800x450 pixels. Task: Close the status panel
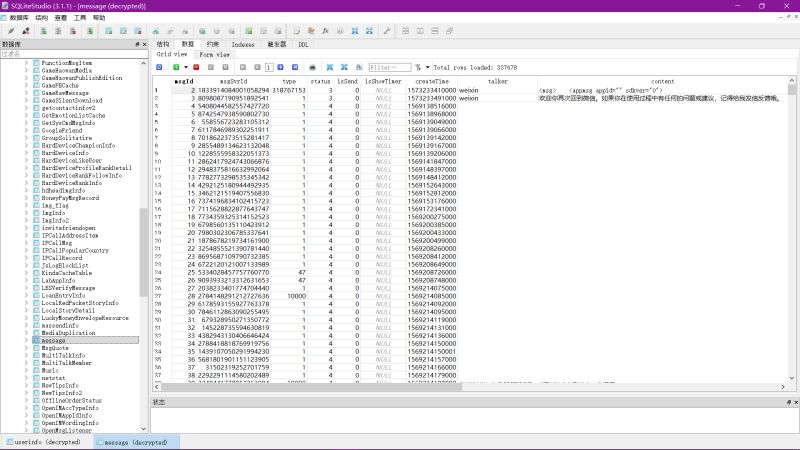coord(796,402)
